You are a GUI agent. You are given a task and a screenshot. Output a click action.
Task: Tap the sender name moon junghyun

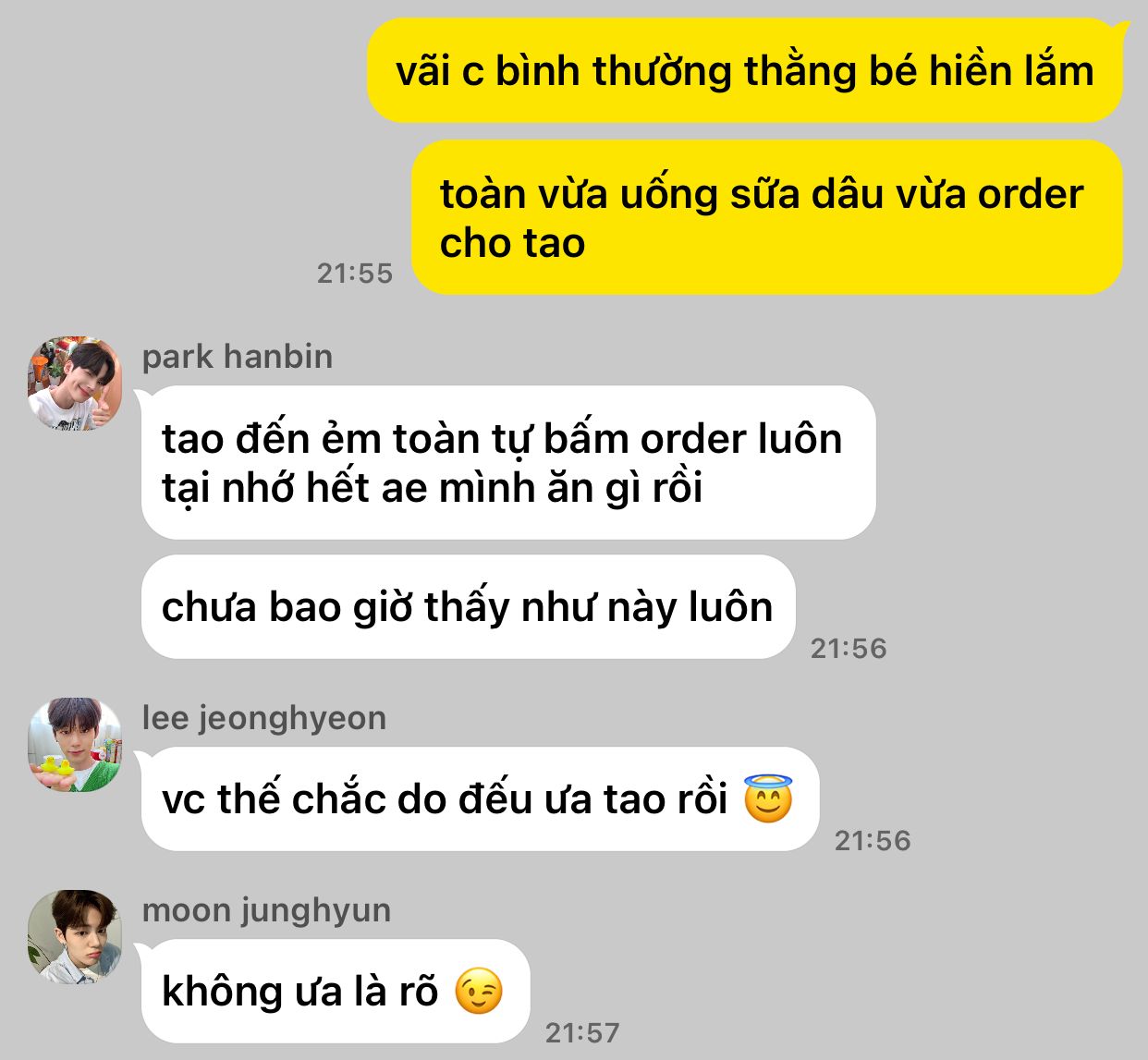coord(266,910)
